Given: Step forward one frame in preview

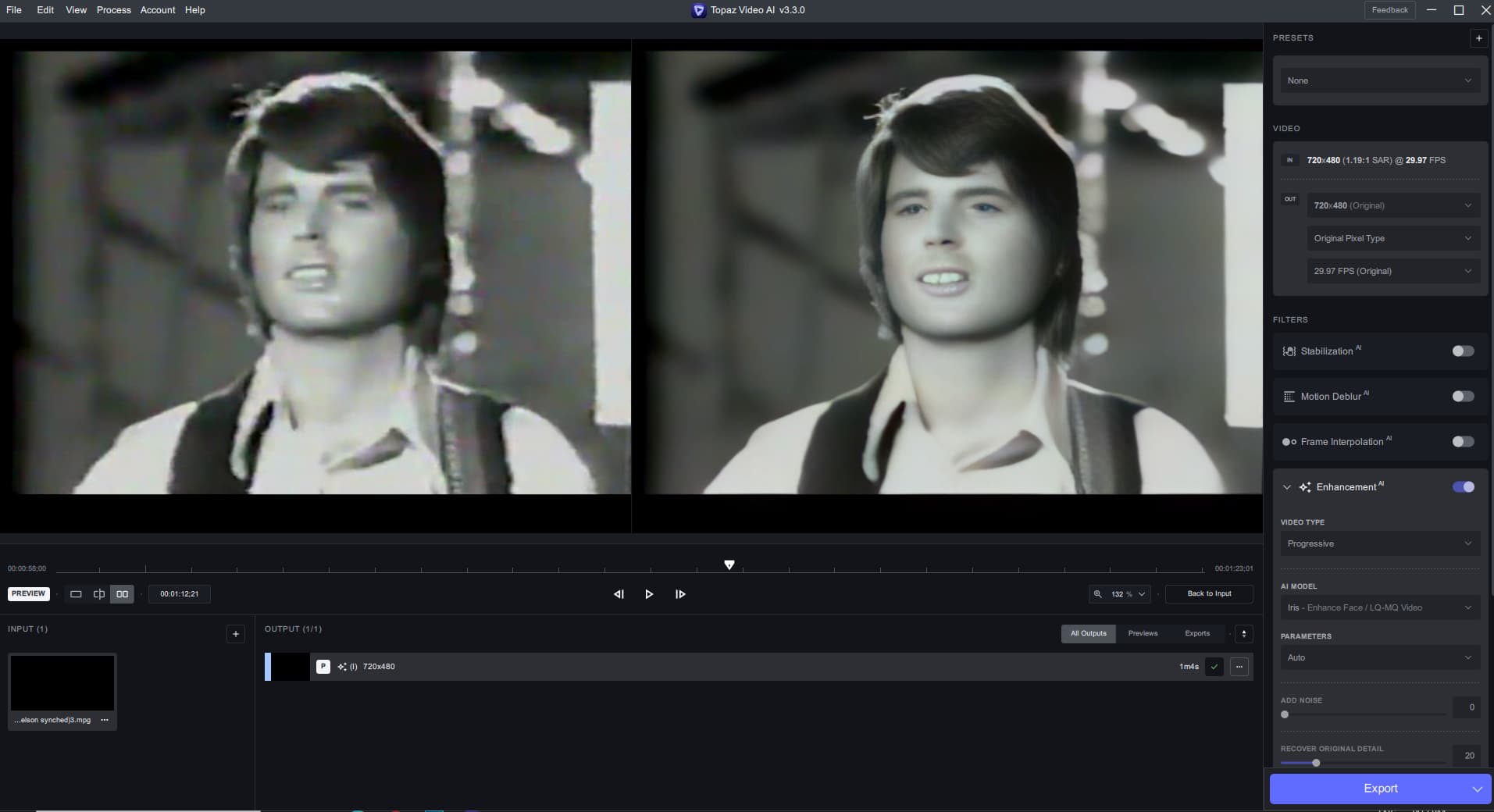Looking at the screenshot, I should pyautogui.click(x=680, y=594).
